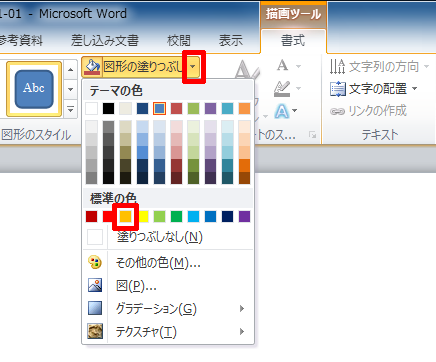Viewport: 436px width, 362px height.
Task: Open the text effects dropdown arrow
Action: [x=294, y=110]
